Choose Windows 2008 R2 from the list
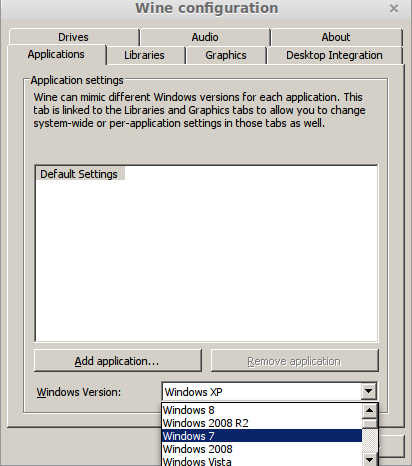The width and height of the screenshot is (412, 466). click(x=262, y=423)
